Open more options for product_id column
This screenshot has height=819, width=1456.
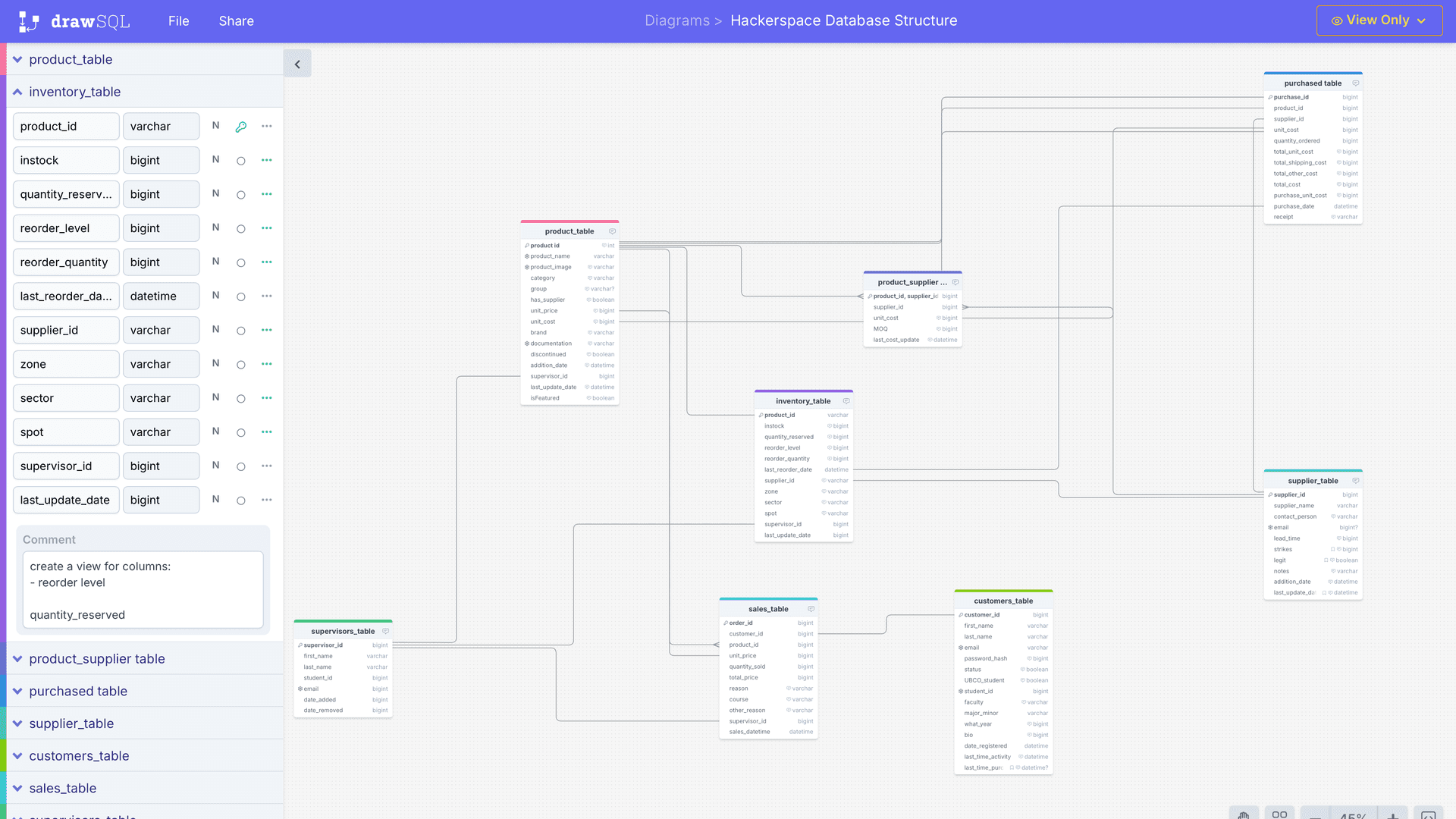click(x=267, y=127)
